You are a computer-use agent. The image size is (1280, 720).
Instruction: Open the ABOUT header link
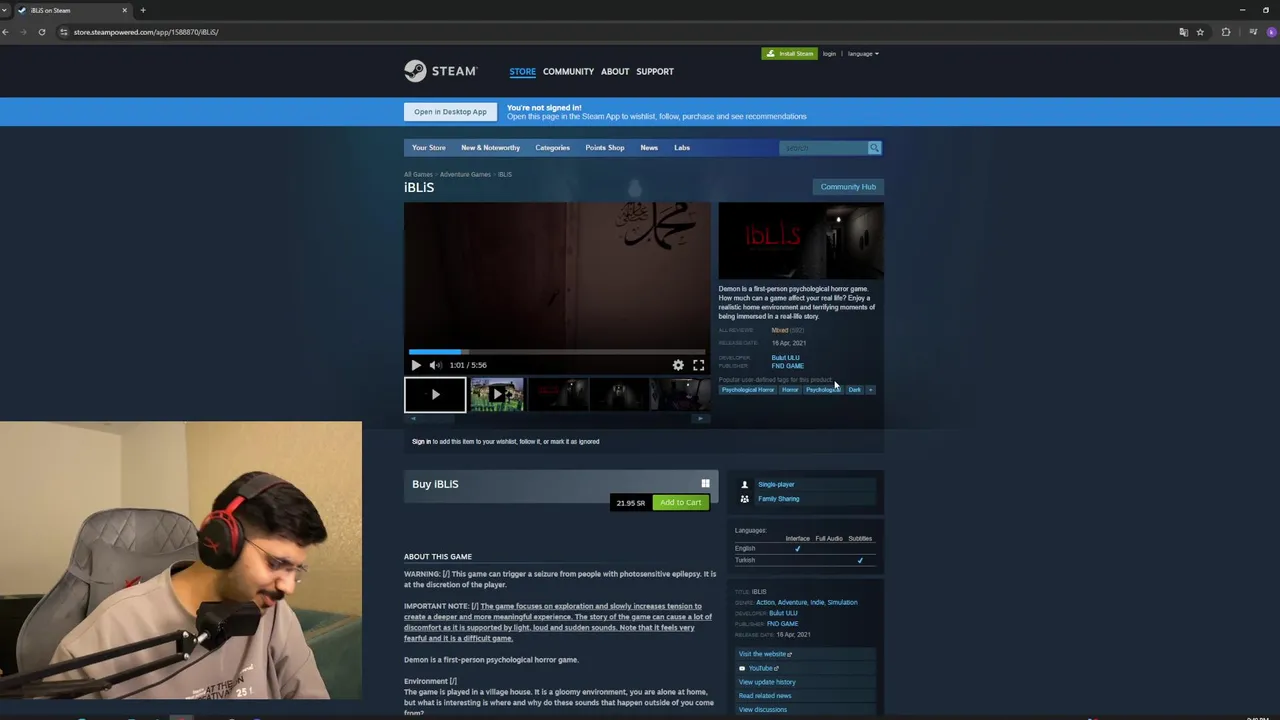click(615, 72)
